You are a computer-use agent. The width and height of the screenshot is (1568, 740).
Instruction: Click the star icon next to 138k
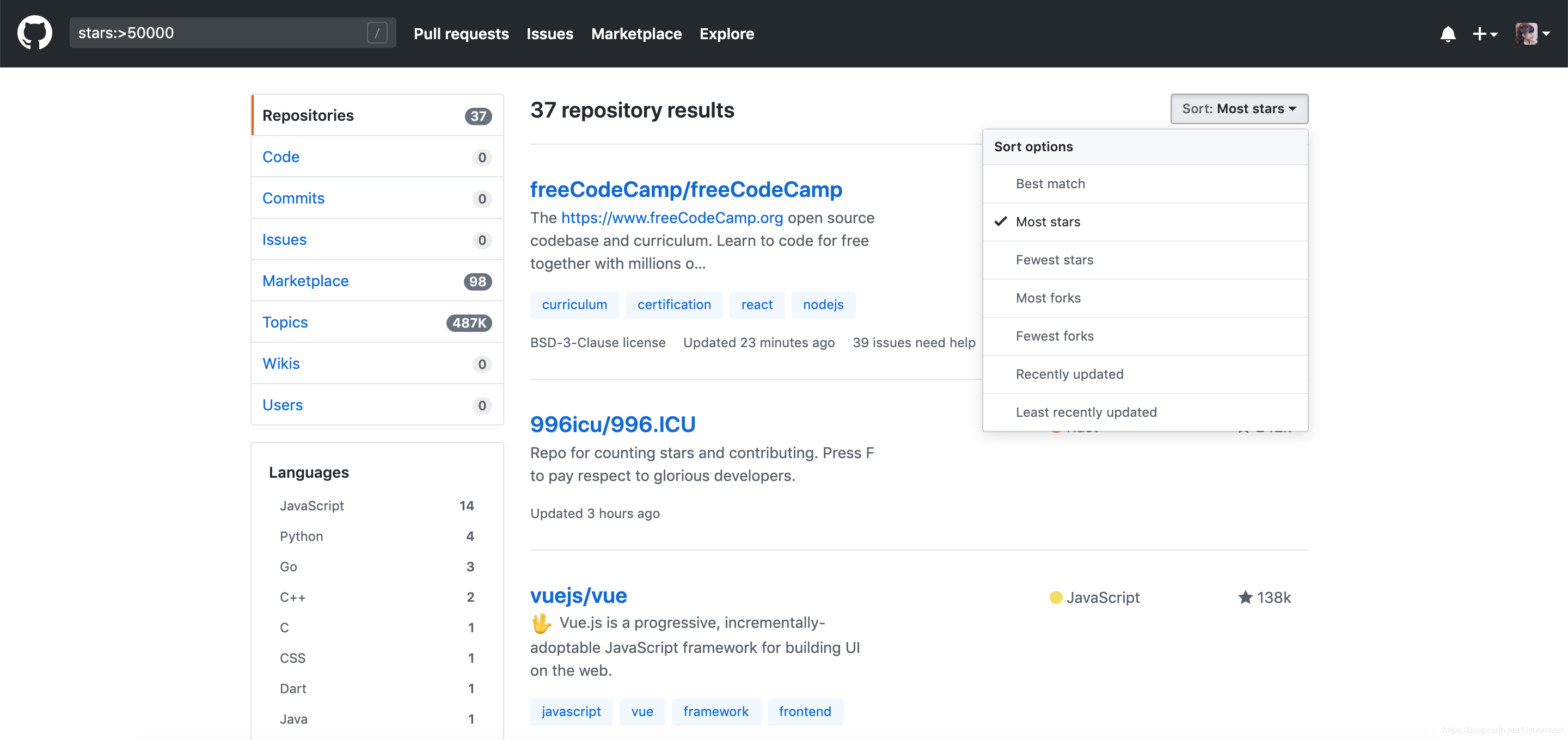coord(1244,597)
